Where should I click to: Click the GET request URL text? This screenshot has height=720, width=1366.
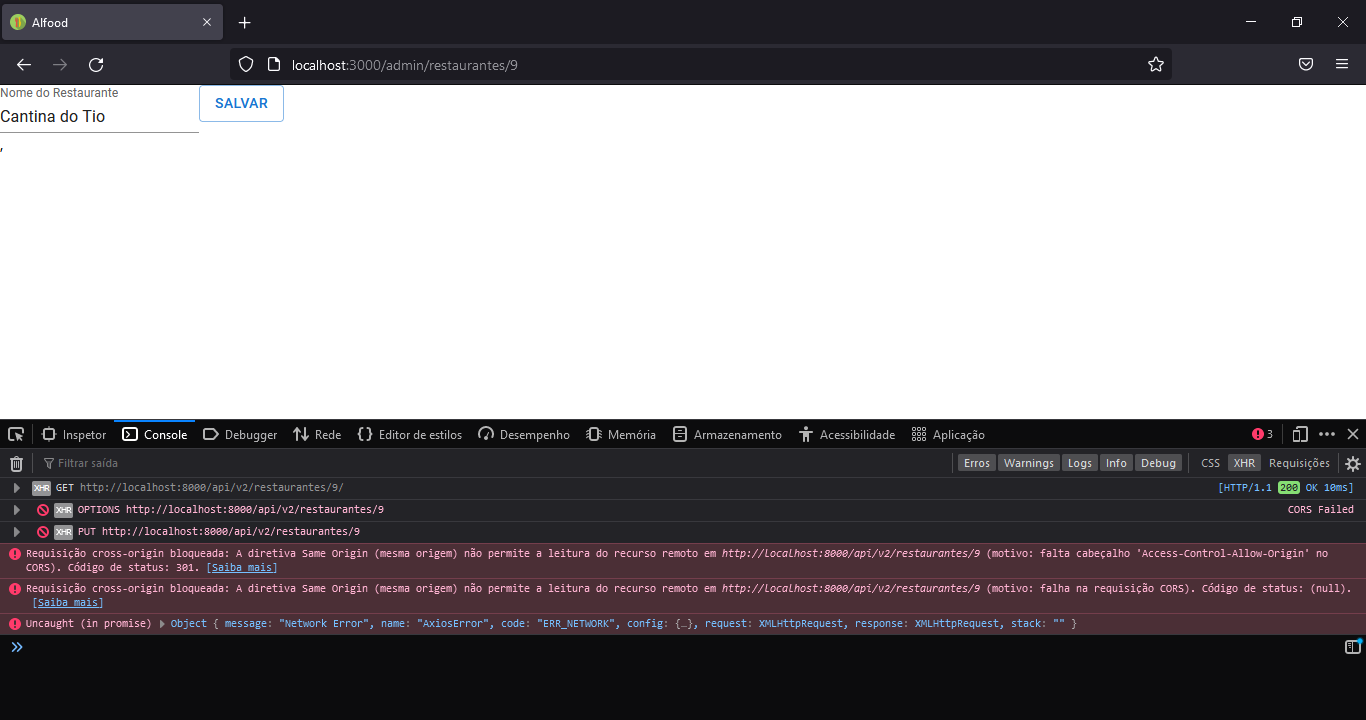(x=212, y=488)
